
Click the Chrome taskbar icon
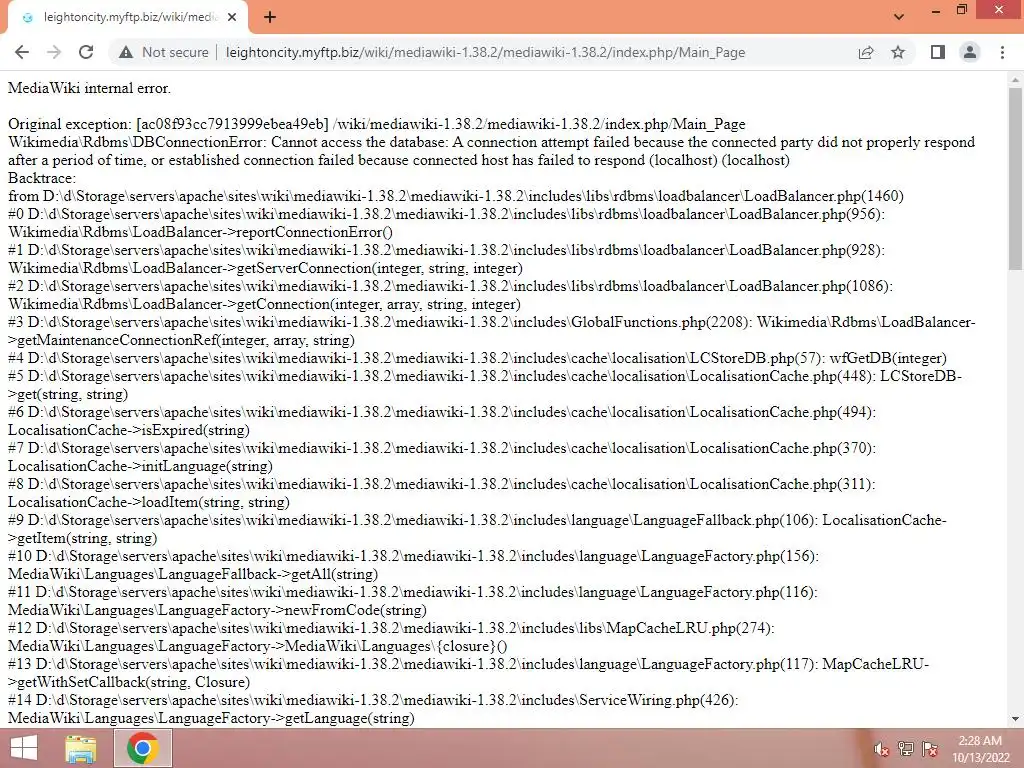pyautogui.click(x=143, y=748)
